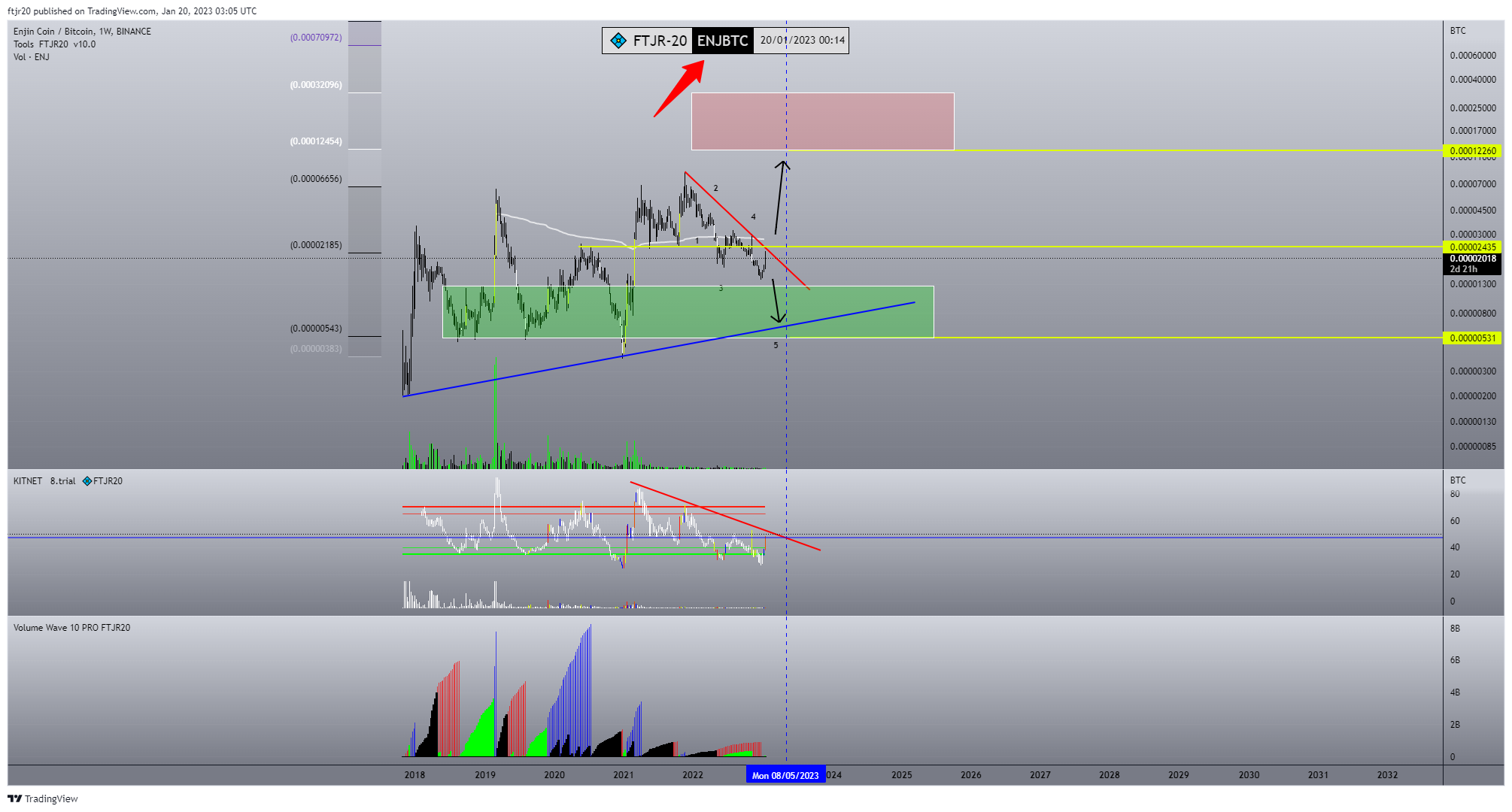Click the 0.00000085 price axis value
This screenshot has height=812, width=1512.
[x=1473, y=447]
